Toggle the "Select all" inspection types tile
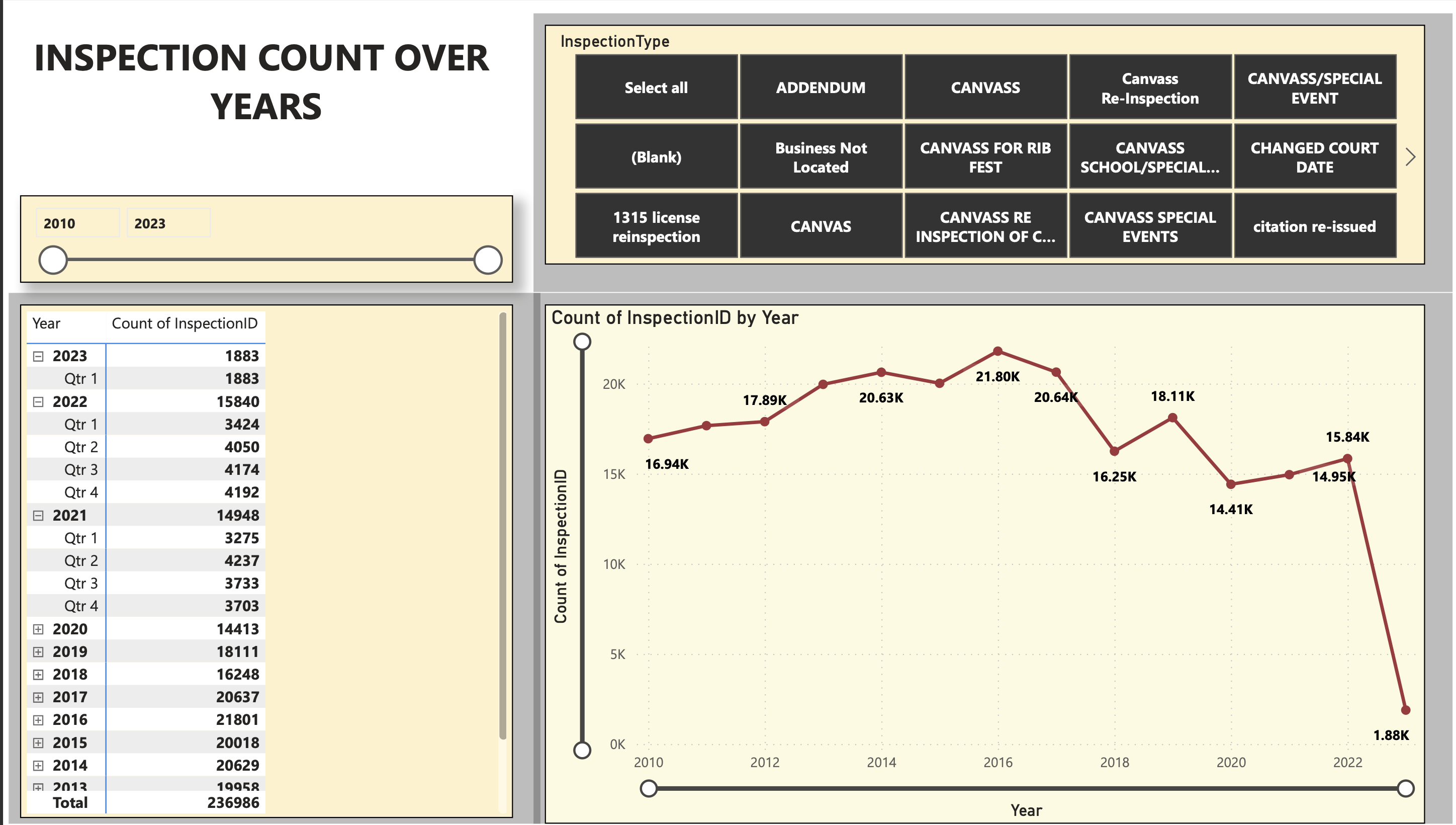1456x825 pixels. click(657, 87)
